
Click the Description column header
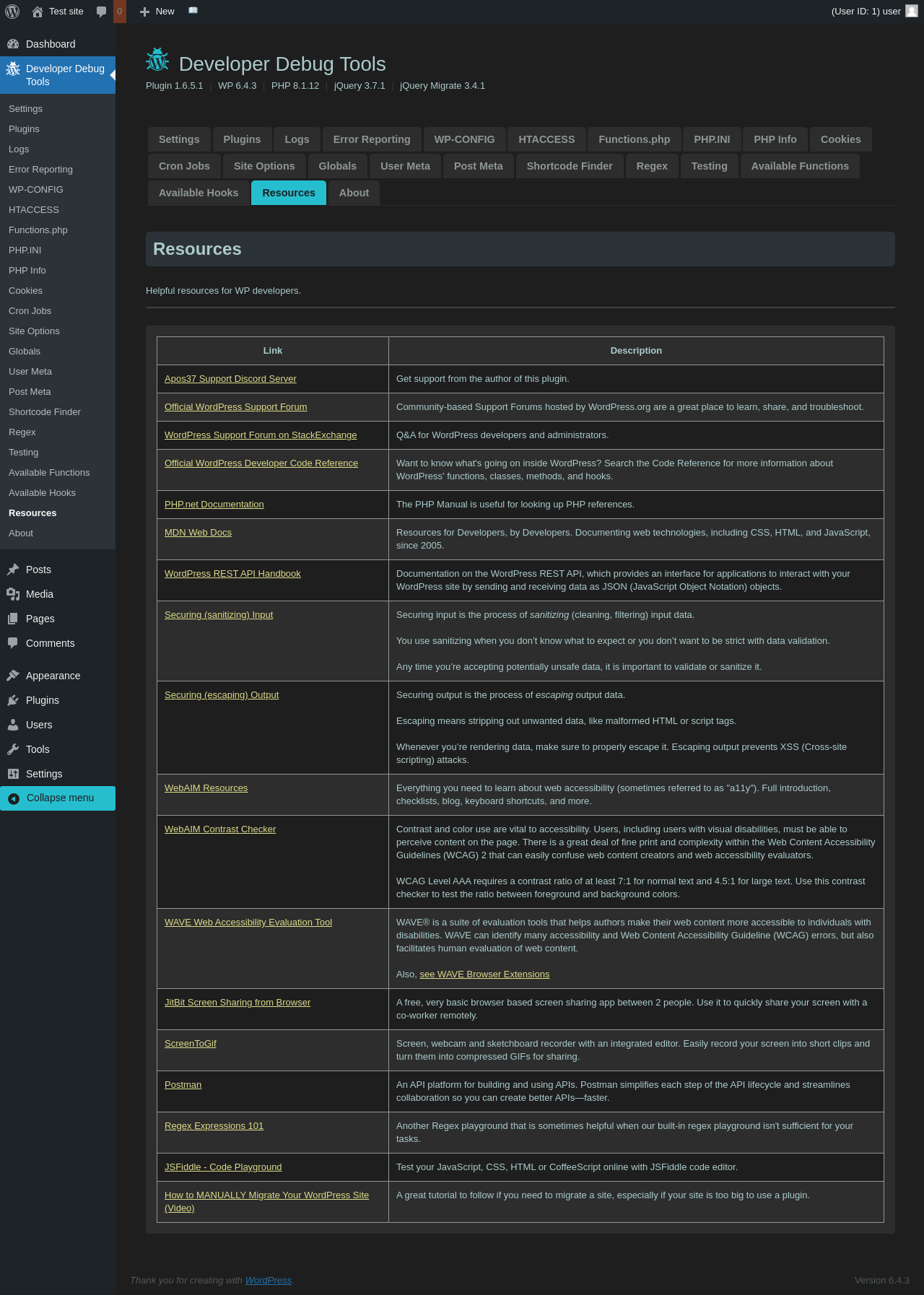click(636, 351)
